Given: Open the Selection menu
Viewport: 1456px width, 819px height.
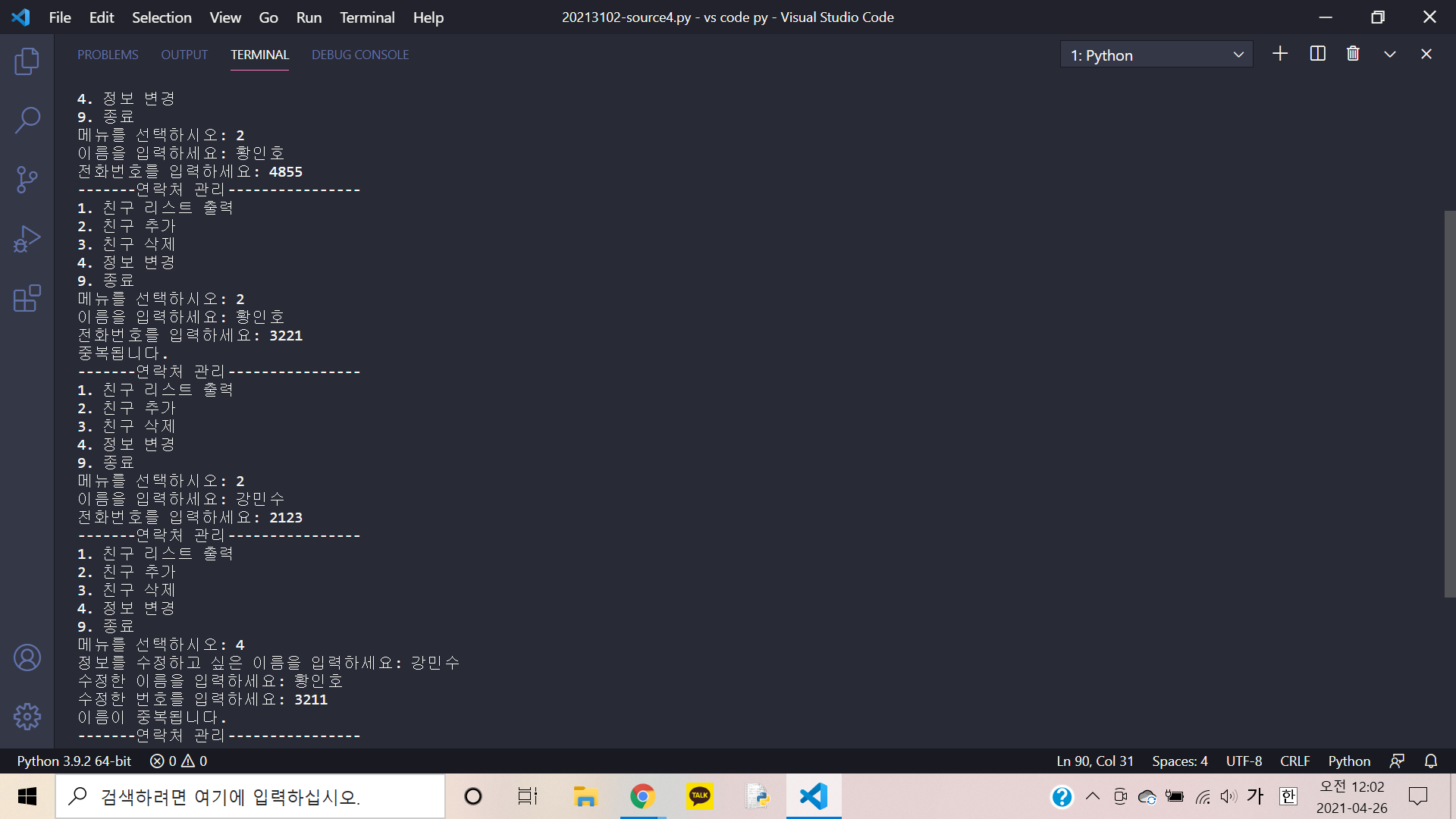Looking at the screenshot, I should 162,17.
